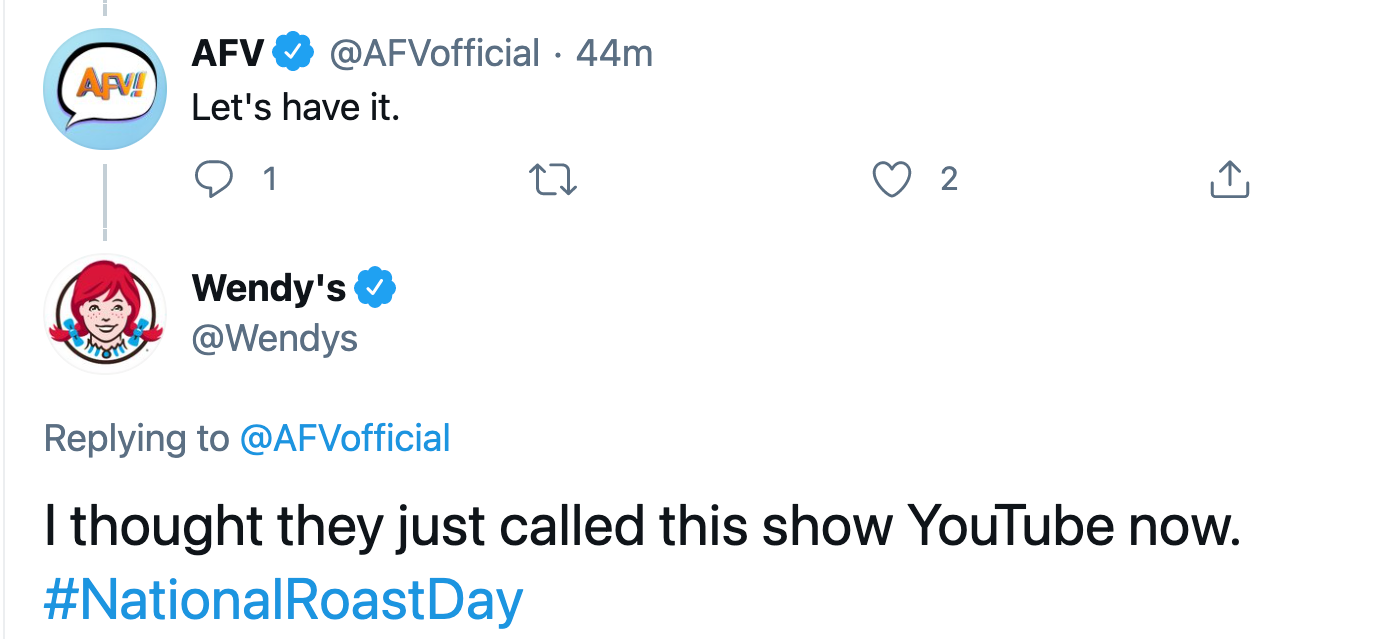Click the AFV display name
This screenshot has width=1384, height=639.
[228, 53]
